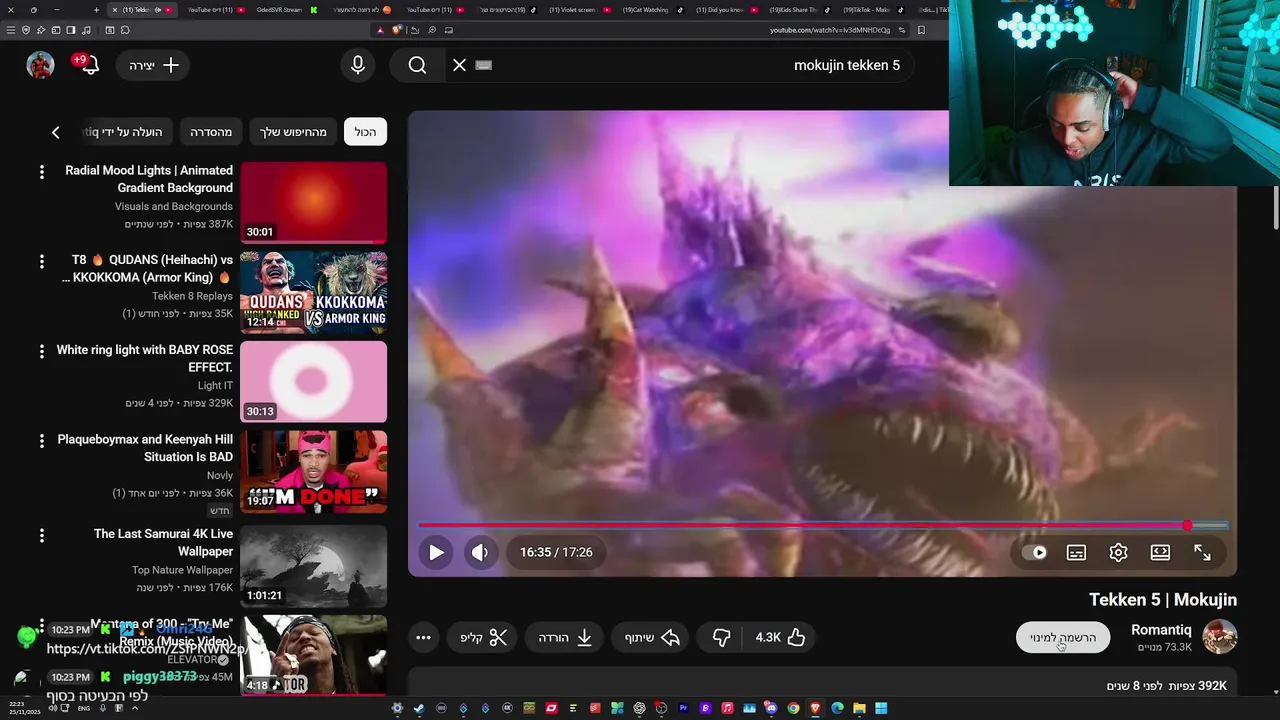1280x720 pixels.
Task: Open Steam from the taskbar
Action: [x=419, y=708]
